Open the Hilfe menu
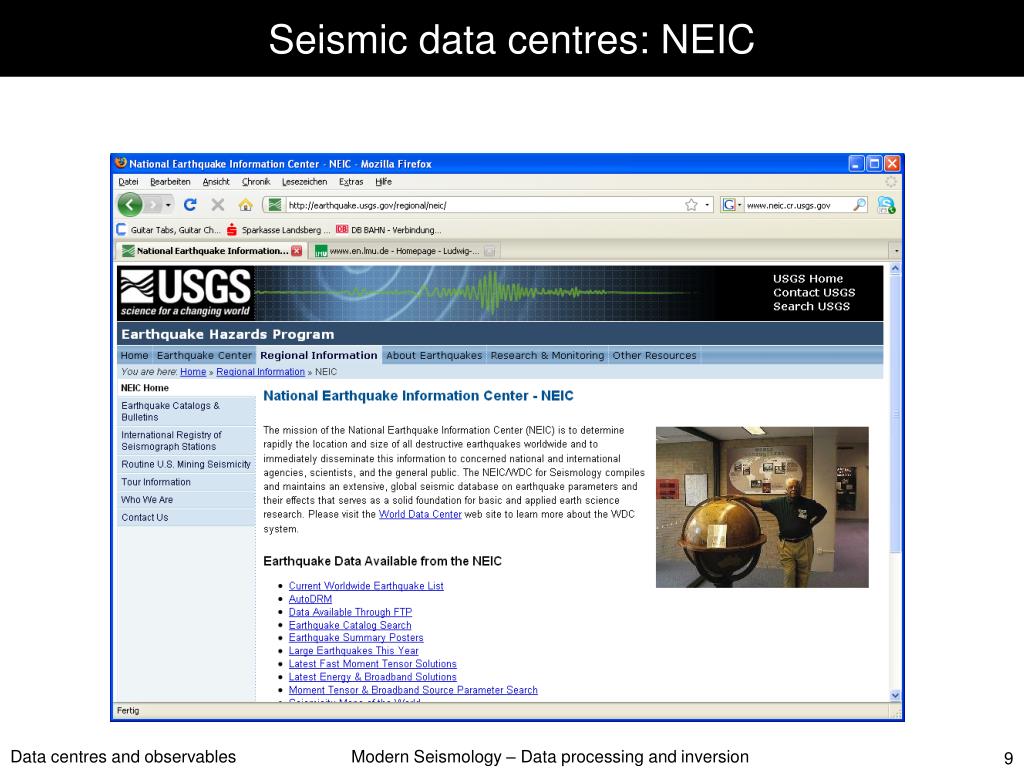Viewport: 1024px width, 768px height. click(x=383, y=182)
